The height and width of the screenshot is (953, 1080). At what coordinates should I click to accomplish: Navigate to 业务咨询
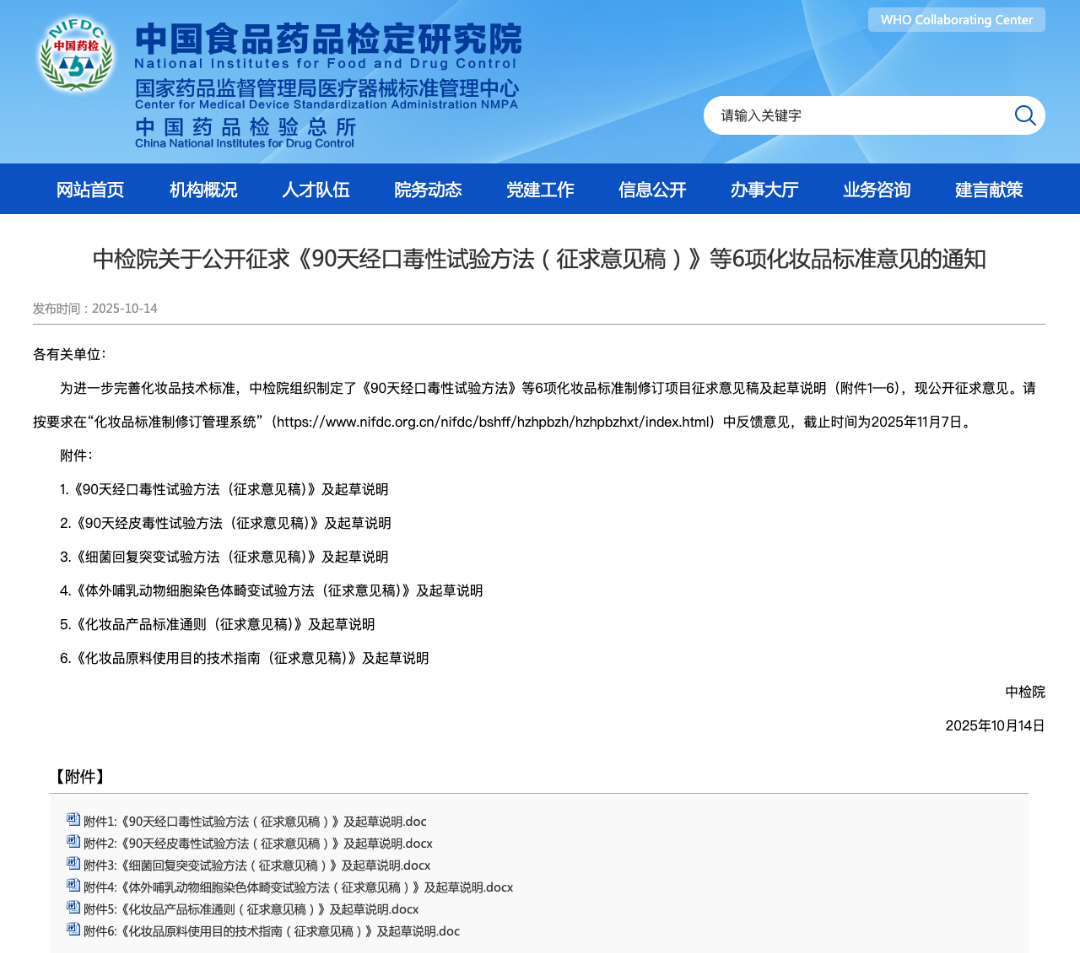pos(876,190)
